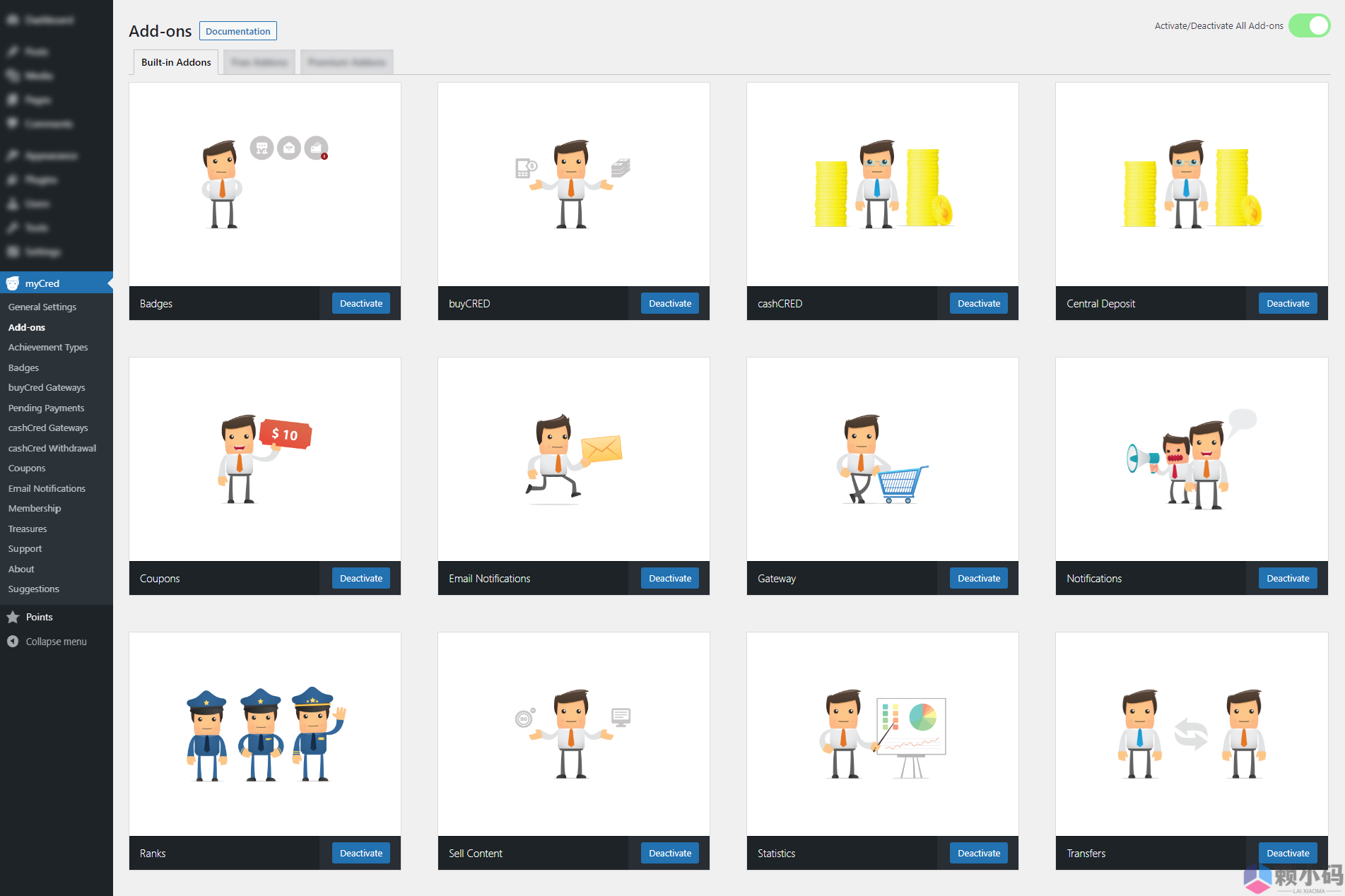Click the myCred mascot icon in sidebar
This screenshot has width=1345, height=896.
pyautogui.click(x=13, y=283)
